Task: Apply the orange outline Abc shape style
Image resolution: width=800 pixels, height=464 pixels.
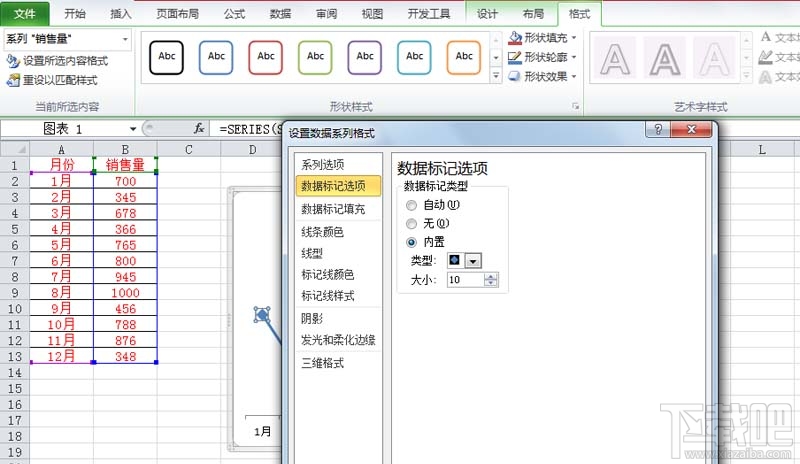Action: 463,57
